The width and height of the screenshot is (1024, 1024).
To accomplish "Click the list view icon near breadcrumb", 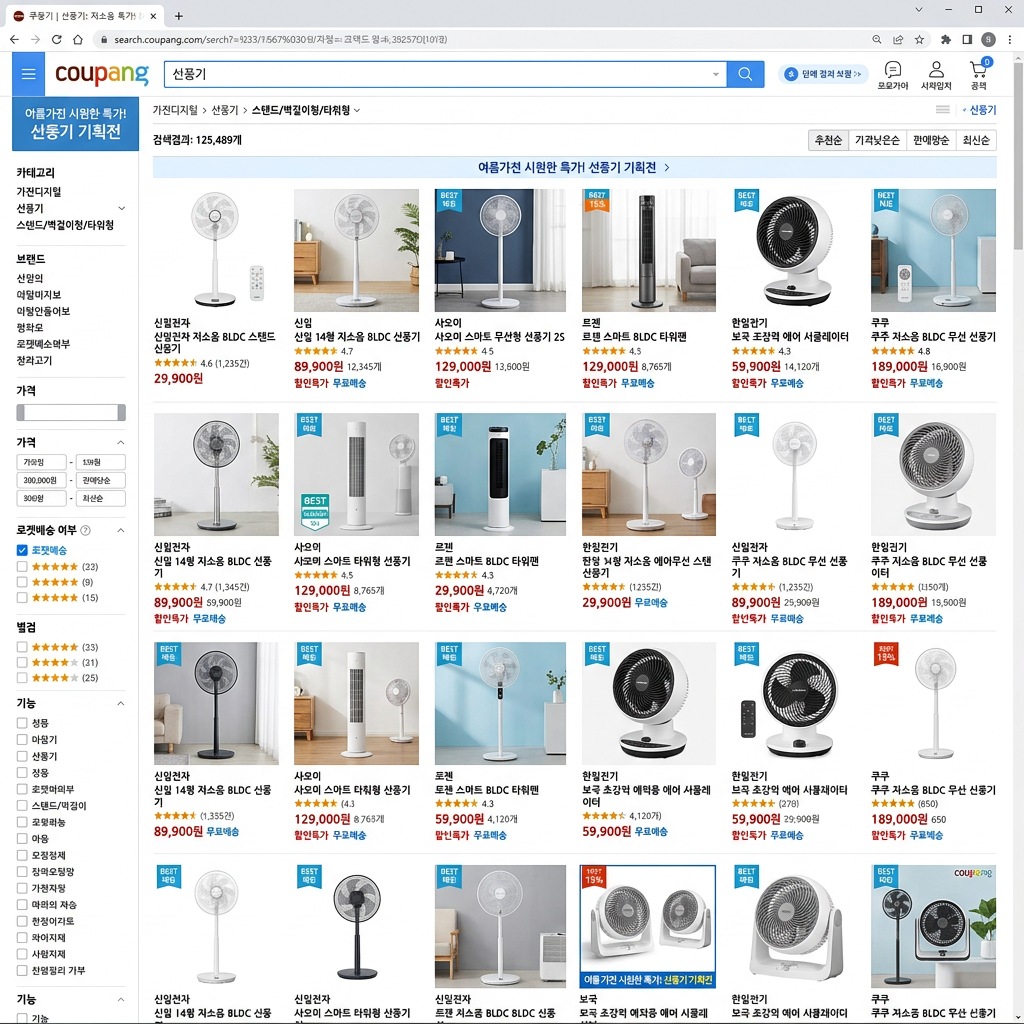I will 942,110.
